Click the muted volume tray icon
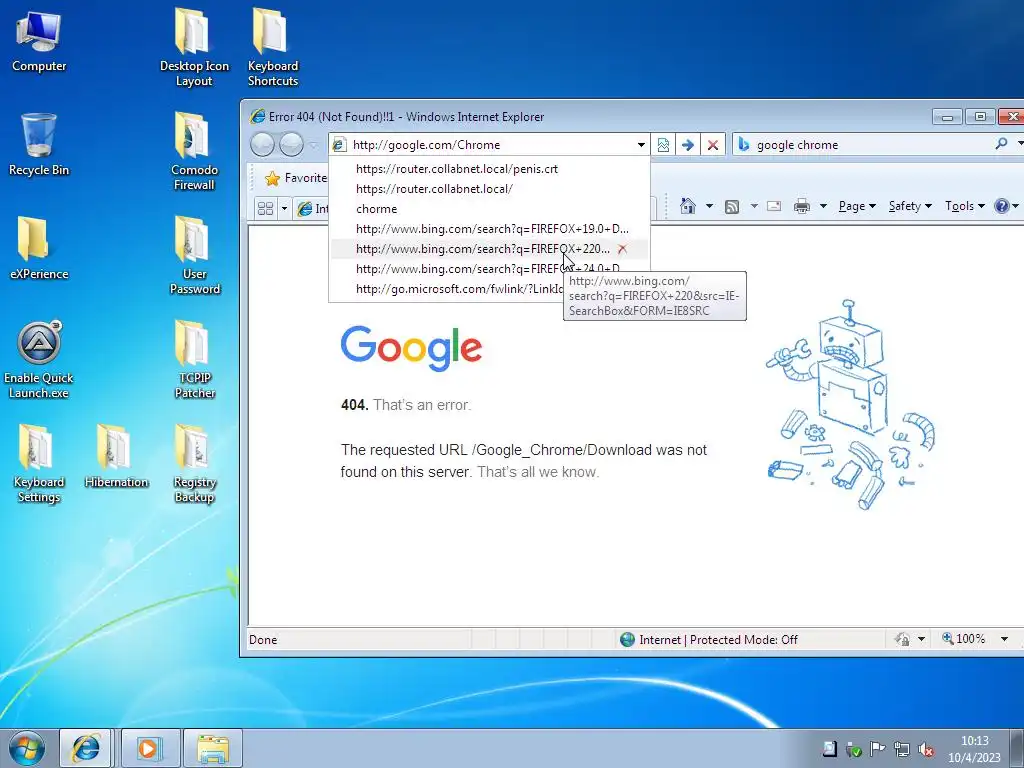The height and width of the screenshot is (768, 1024). (x=925, y=749)
